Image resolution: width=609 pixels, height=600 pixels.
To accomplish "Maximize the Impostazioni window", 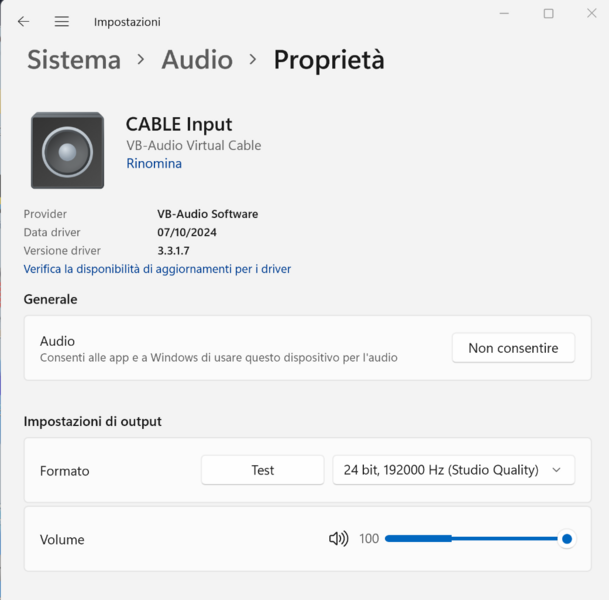I will point(549,13).
